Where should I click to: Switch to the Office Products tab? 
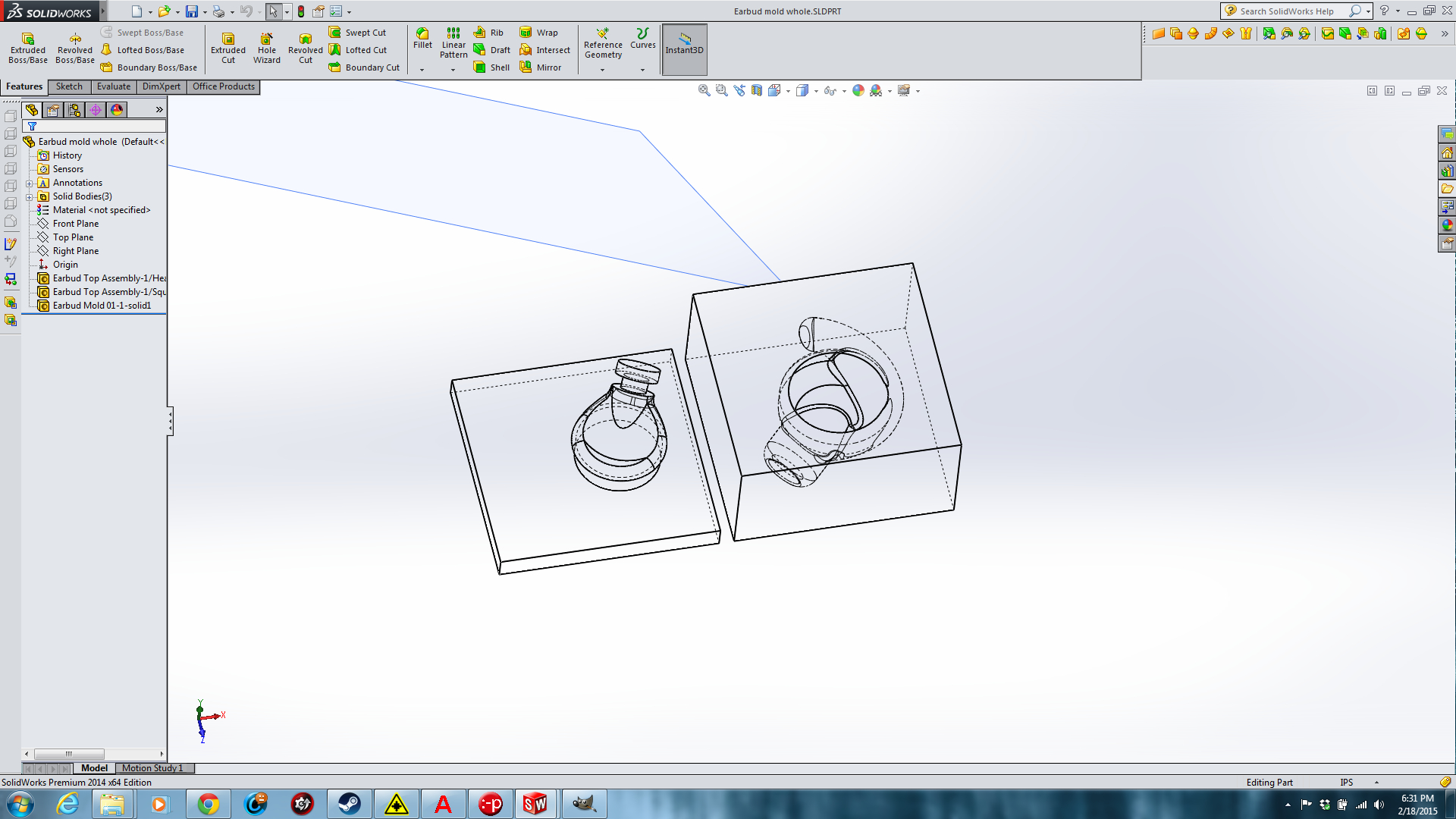tap(224, 87)
